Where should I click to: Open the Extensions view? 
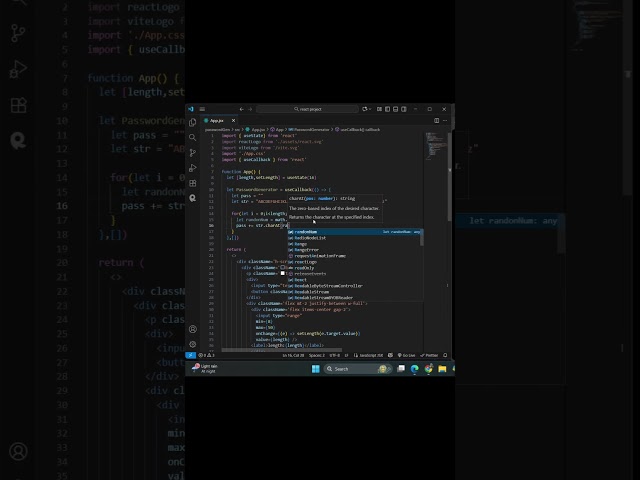coord(193,183)
